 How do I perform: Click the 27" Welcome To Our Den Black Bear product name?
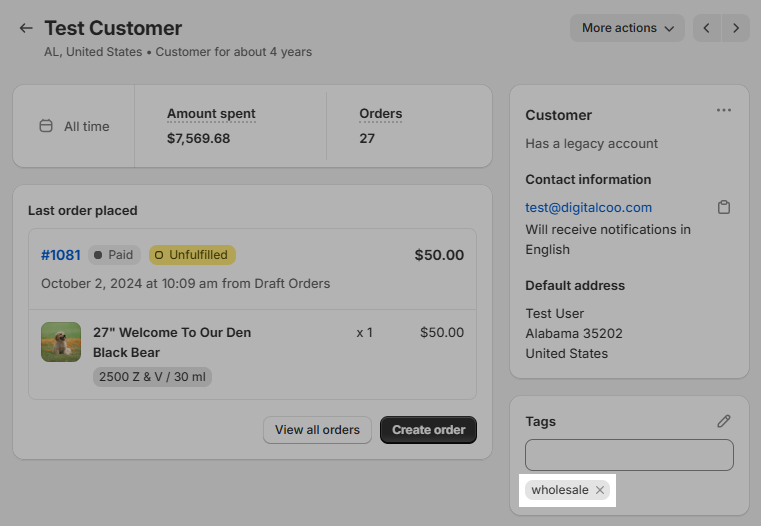tap(172, 343)
